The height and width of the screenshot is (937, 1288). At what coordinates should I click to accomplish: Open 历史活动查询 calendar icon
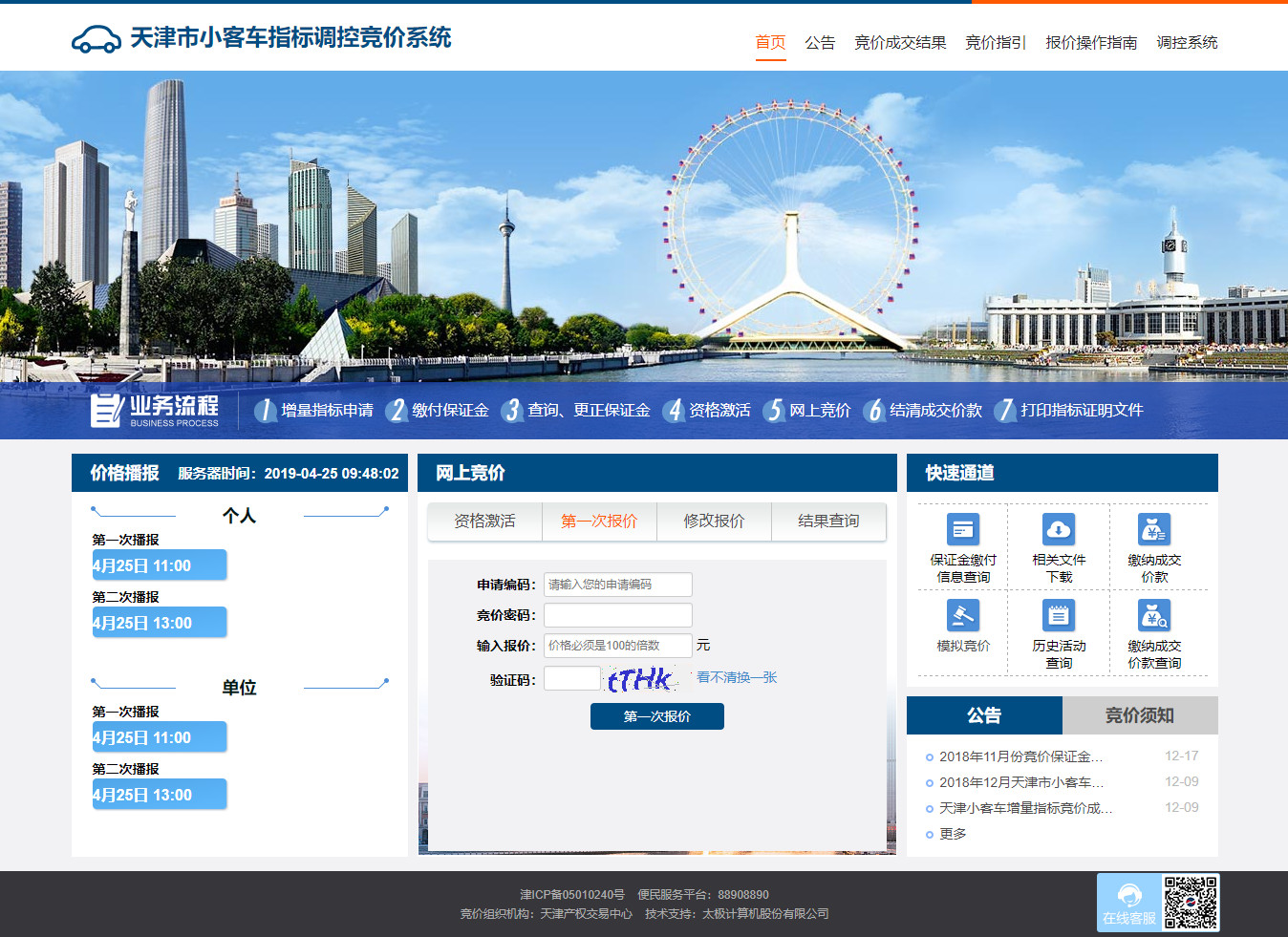pyautogui.click(x=1058, y=615)
